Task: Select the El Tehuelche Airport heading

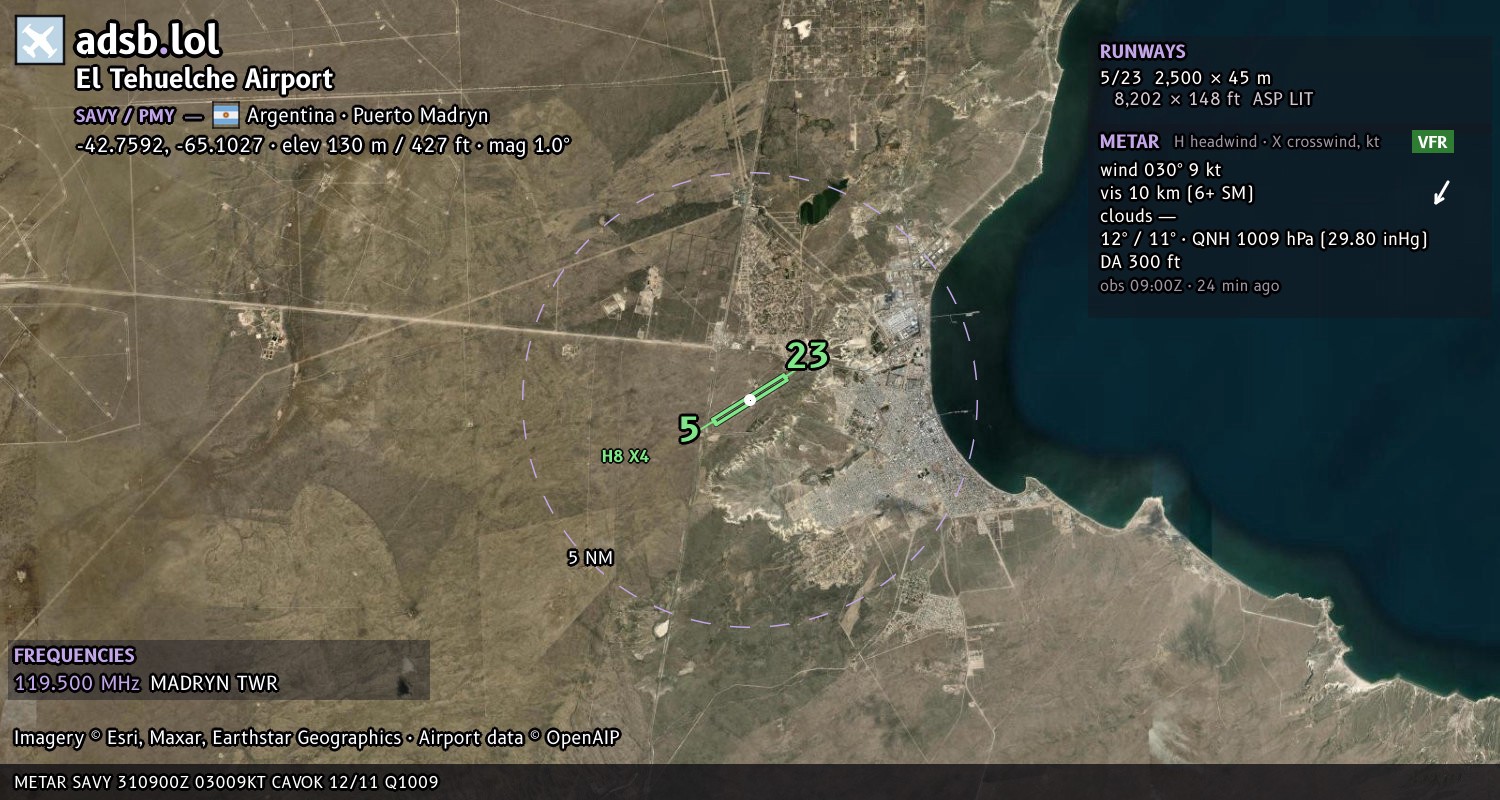Action: tap(204, 80)
